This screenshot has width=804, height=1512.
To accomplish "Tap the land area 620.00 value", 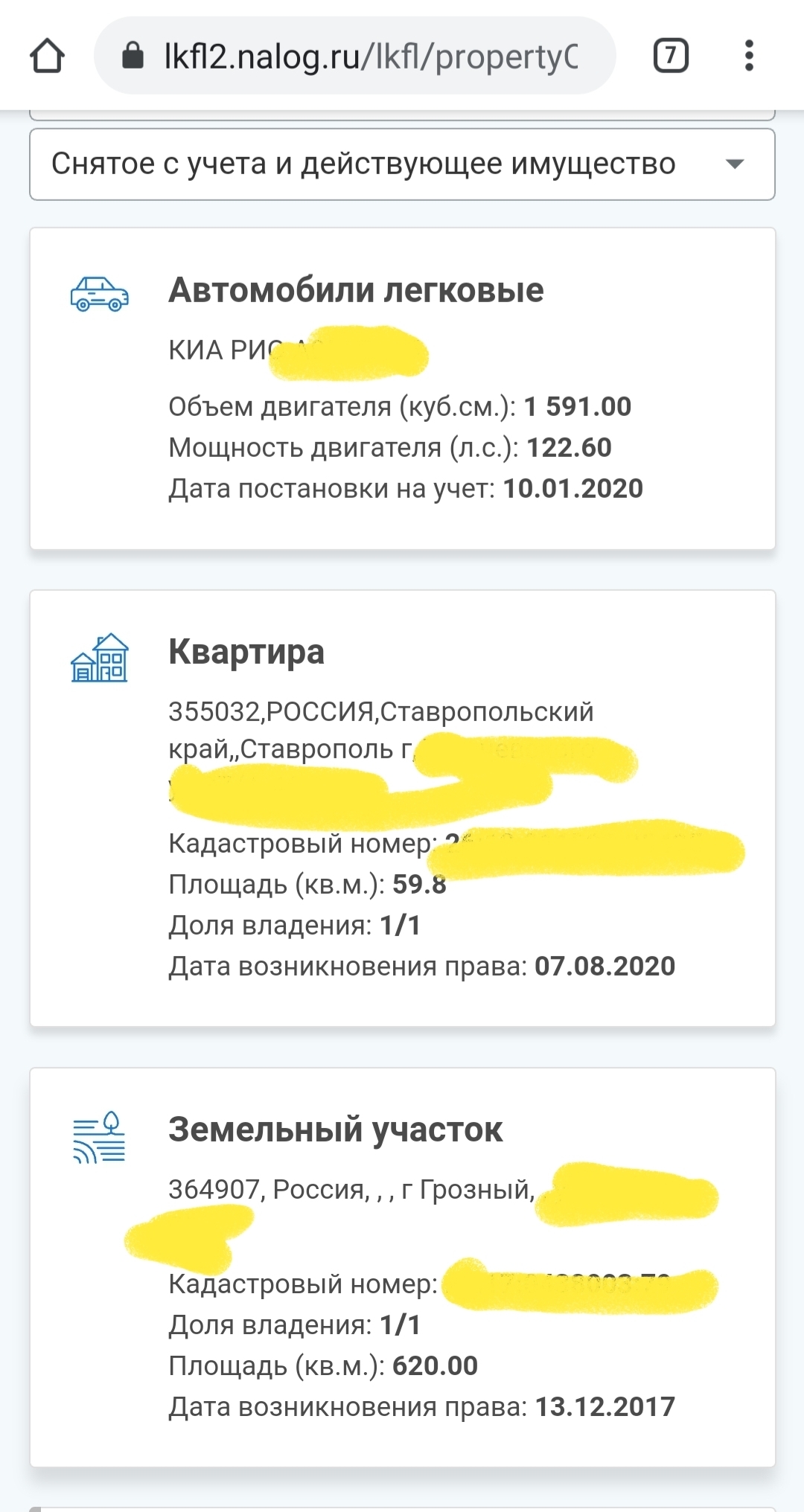I will [435, 1365].
